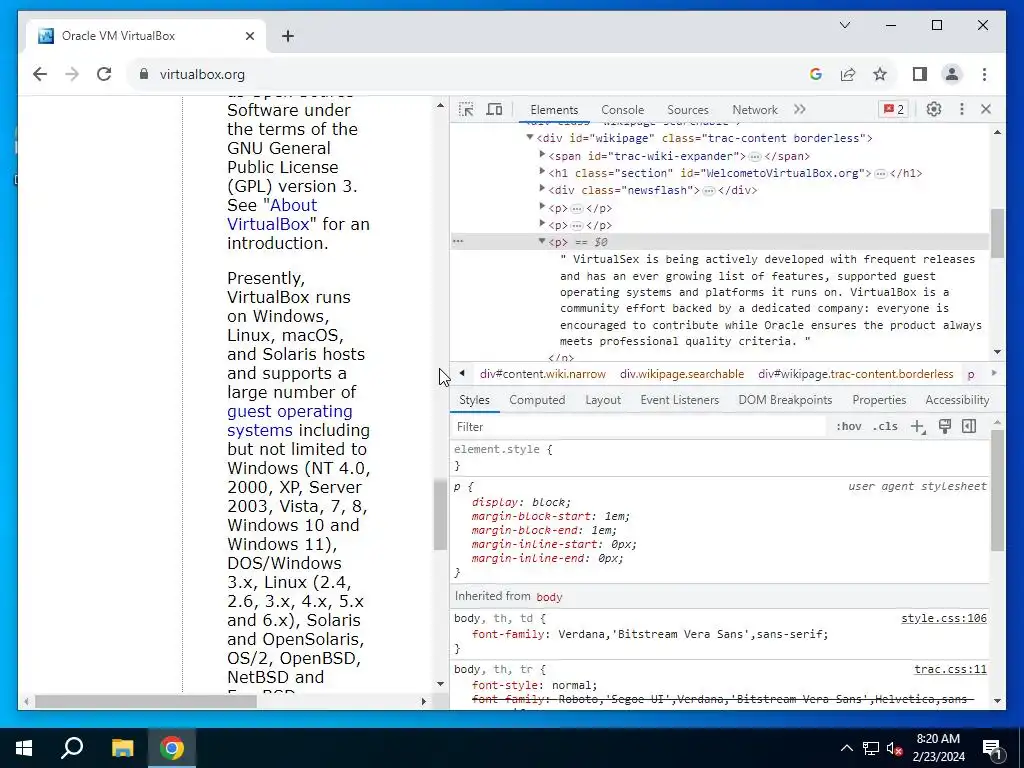The image size is (1024, 768).
Task: Bookmark this tab with the star icon
Action: click(x=880, y=74)
